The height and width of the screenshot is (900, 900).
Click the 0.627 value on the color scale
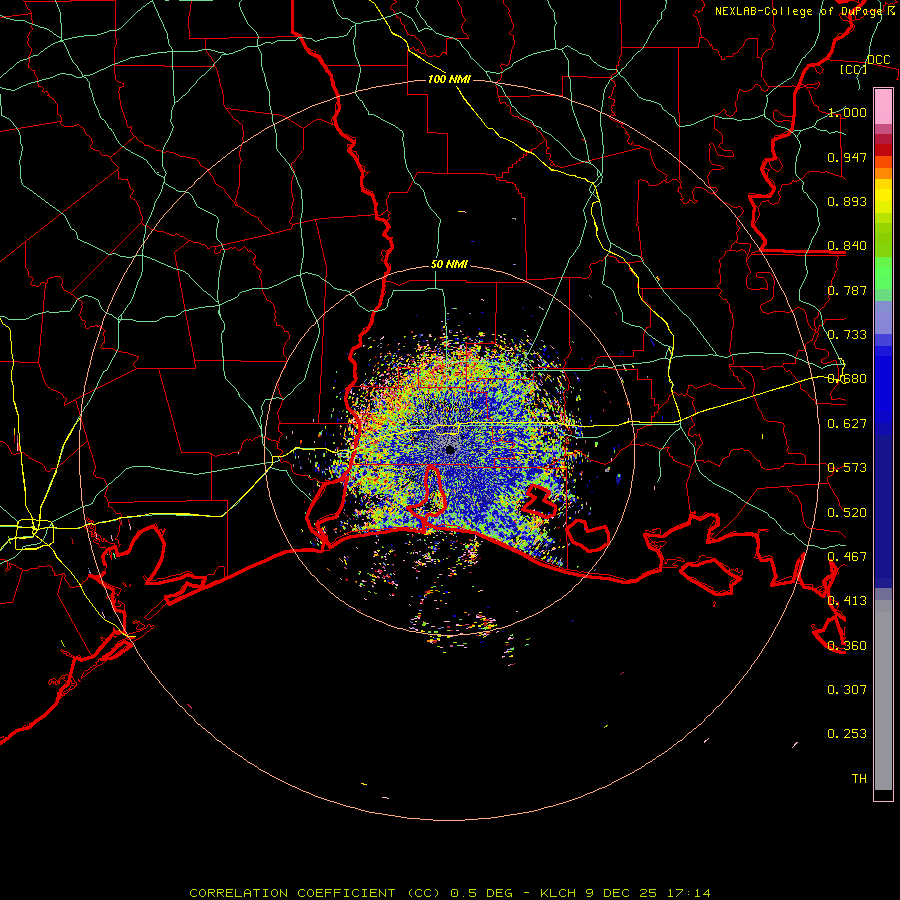(847, 424)
